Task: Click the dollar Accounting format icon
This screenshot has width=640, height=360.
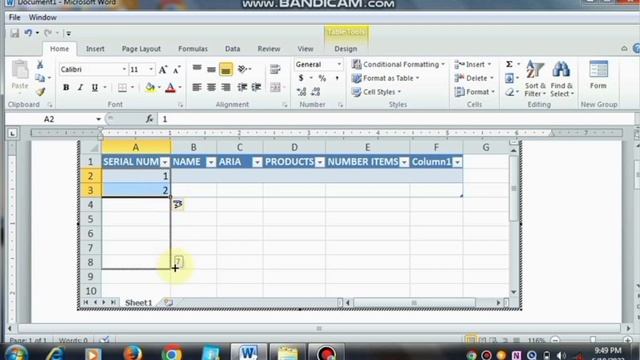Action: pyautogui.click(x=301, y=78)
